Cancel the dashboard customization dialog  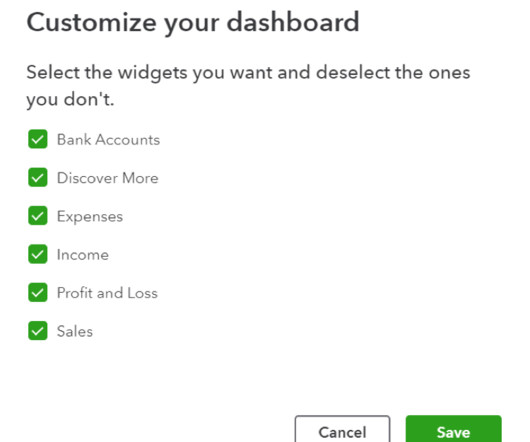tap(342, 428)
